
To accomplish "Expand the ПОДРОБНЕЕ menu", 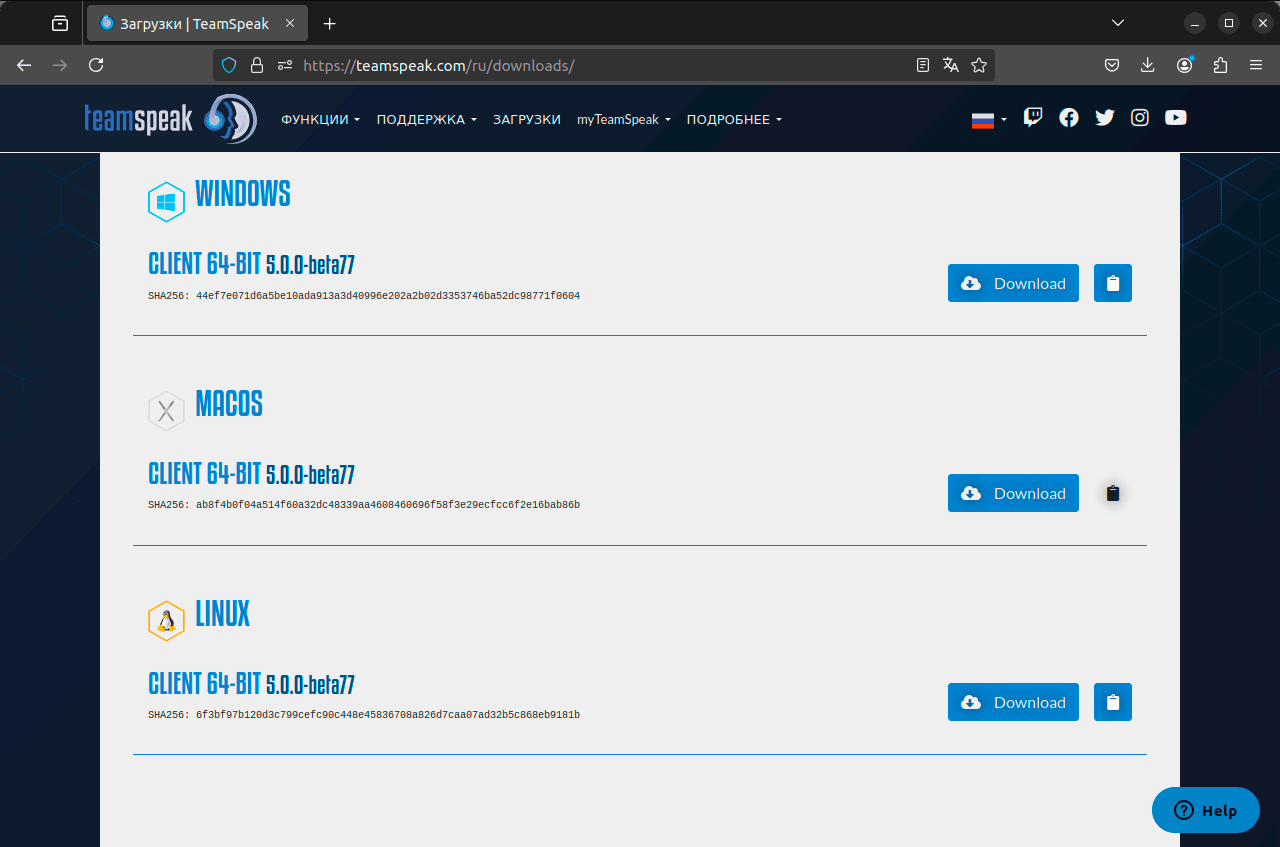I will (x=734, y=120).
